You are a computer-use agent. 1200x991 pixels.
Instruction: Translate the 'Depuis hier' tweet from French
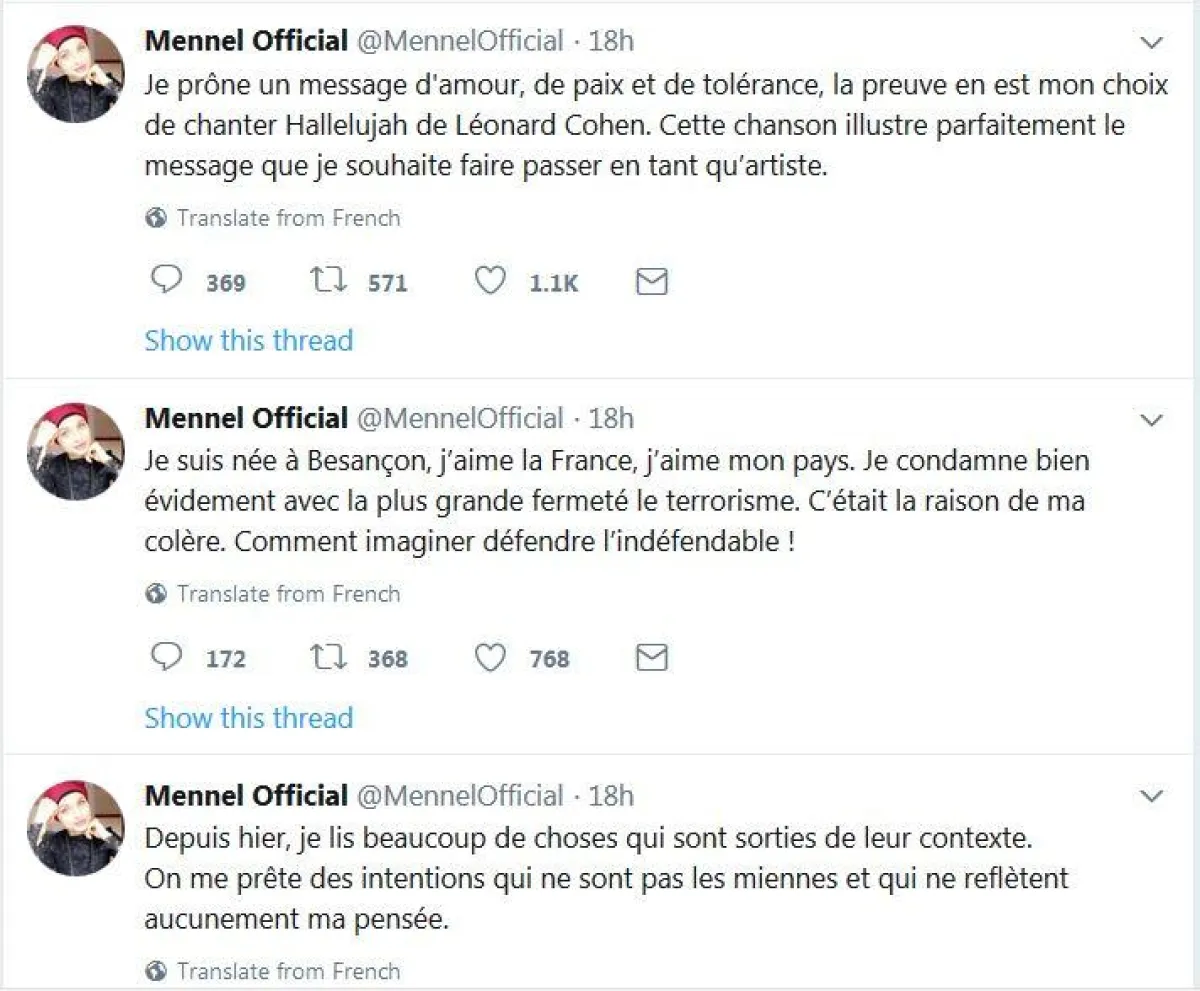288,971
